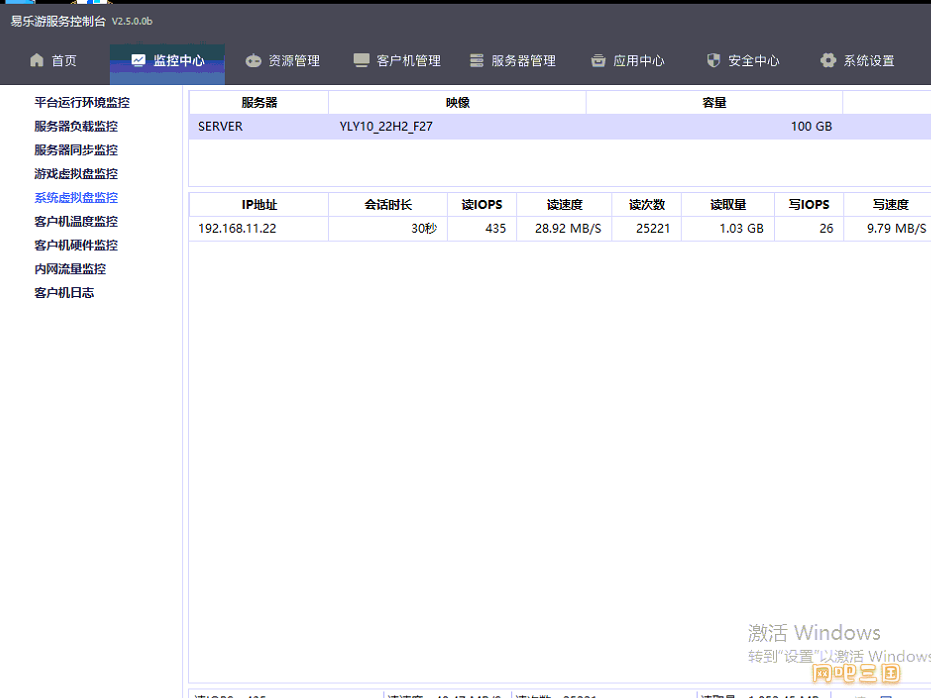Sort by 服务器 column header
The width and height of the screenshot is (931, 698).
(259, 103)
